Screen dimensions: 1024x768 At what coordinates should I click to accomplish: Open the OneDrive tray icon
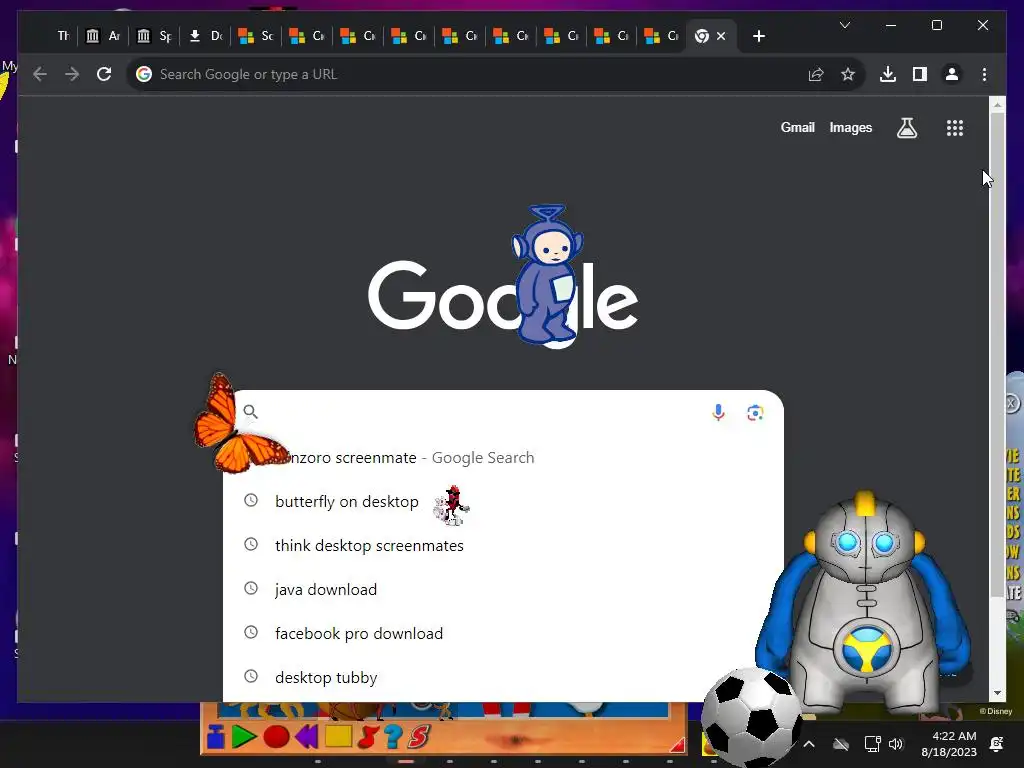(841, 744)
